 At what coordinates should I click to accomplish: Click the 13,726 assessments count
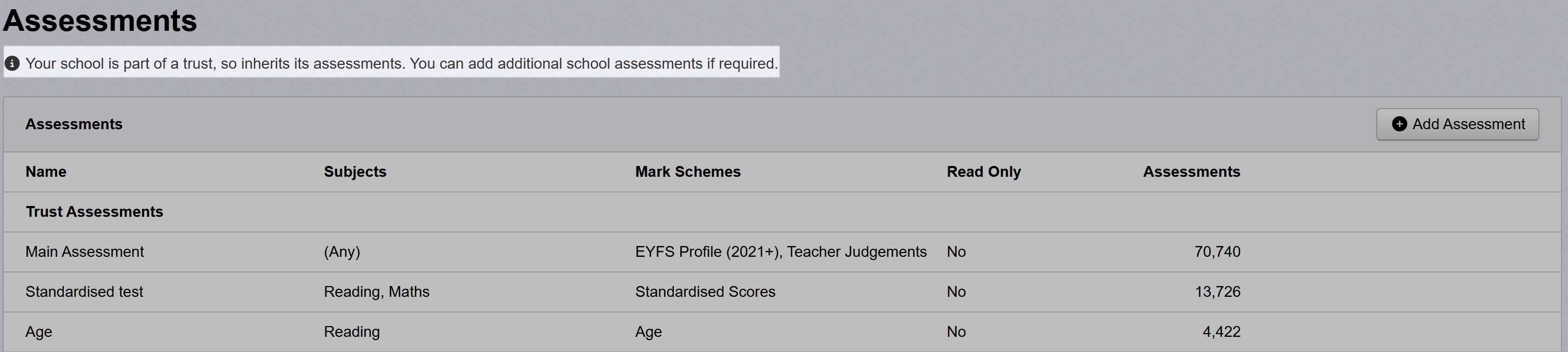click(1217, 291)
